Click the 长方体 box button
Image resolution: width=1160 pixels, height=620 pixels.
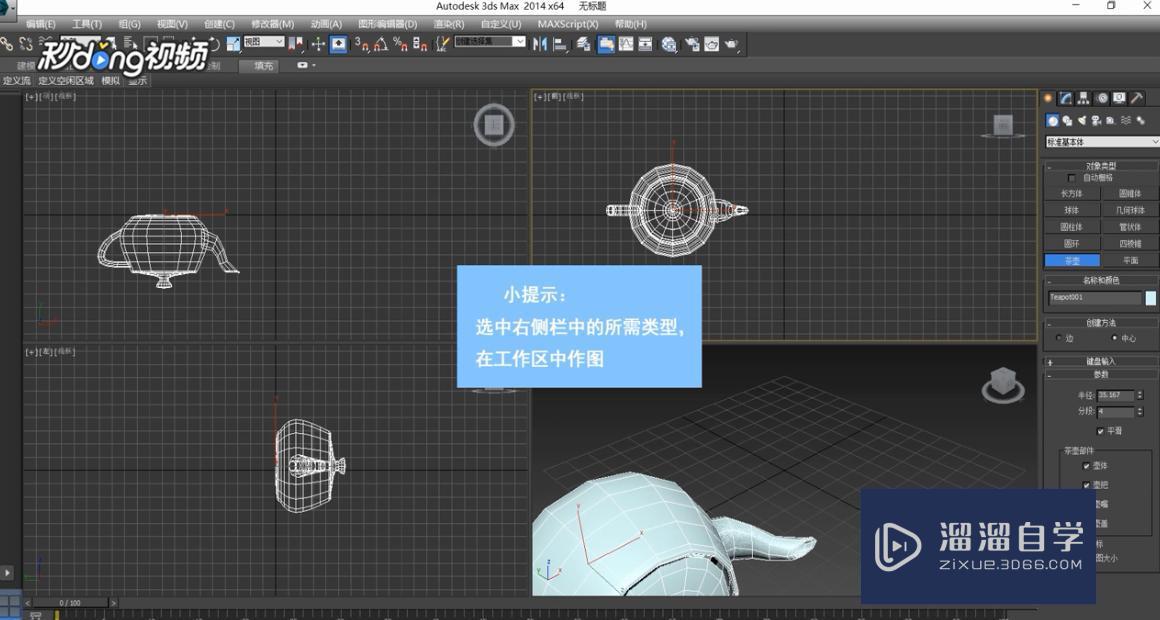click(1071, 194)
